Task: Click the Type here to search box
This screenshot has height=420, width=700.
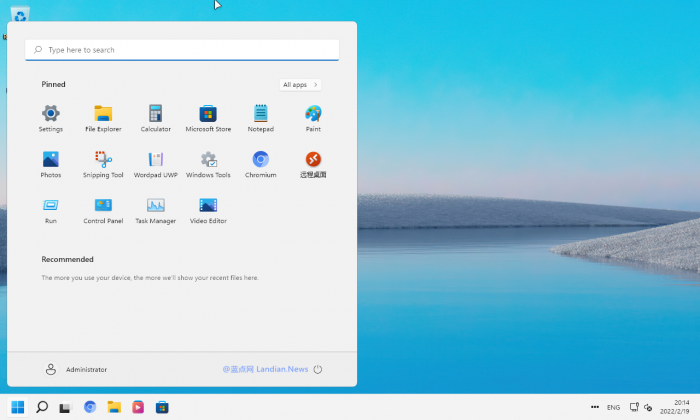Action: 182,49
